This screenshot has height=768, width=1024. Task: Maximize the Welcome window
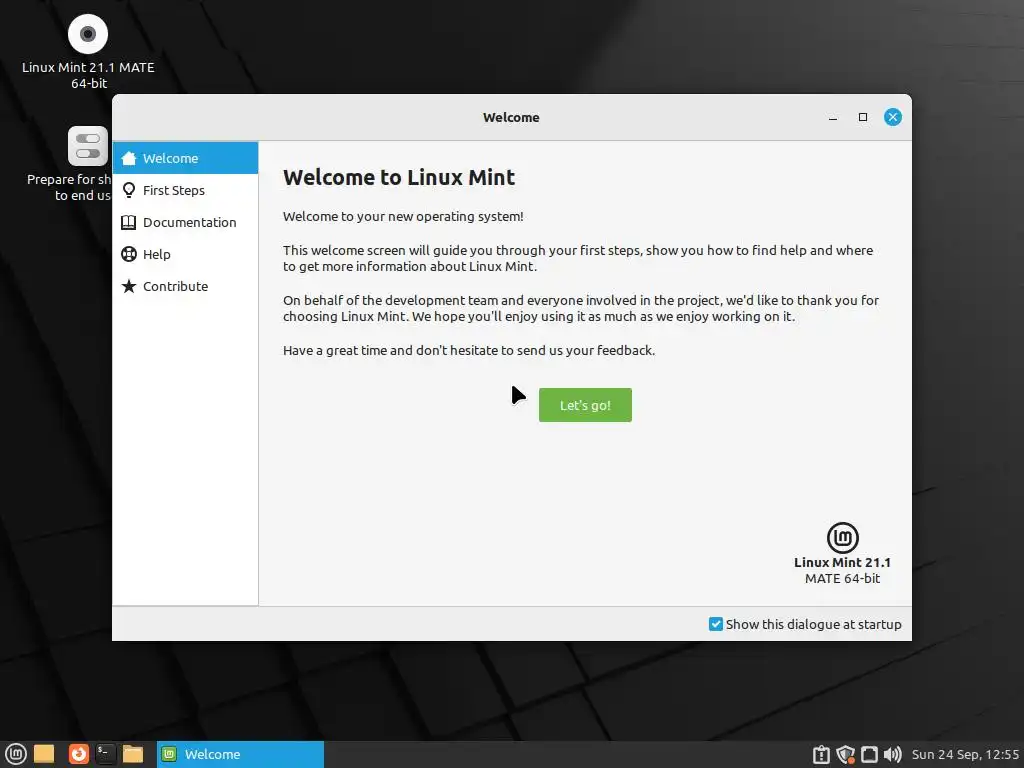pos(863,118)
